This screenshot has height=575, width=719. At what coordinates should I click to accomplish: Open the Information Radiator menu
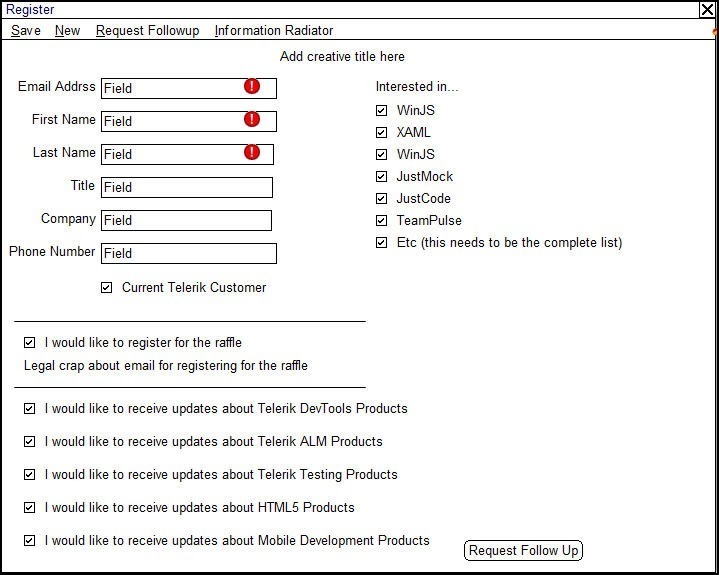pyautogui.click(x=274, y=30)
